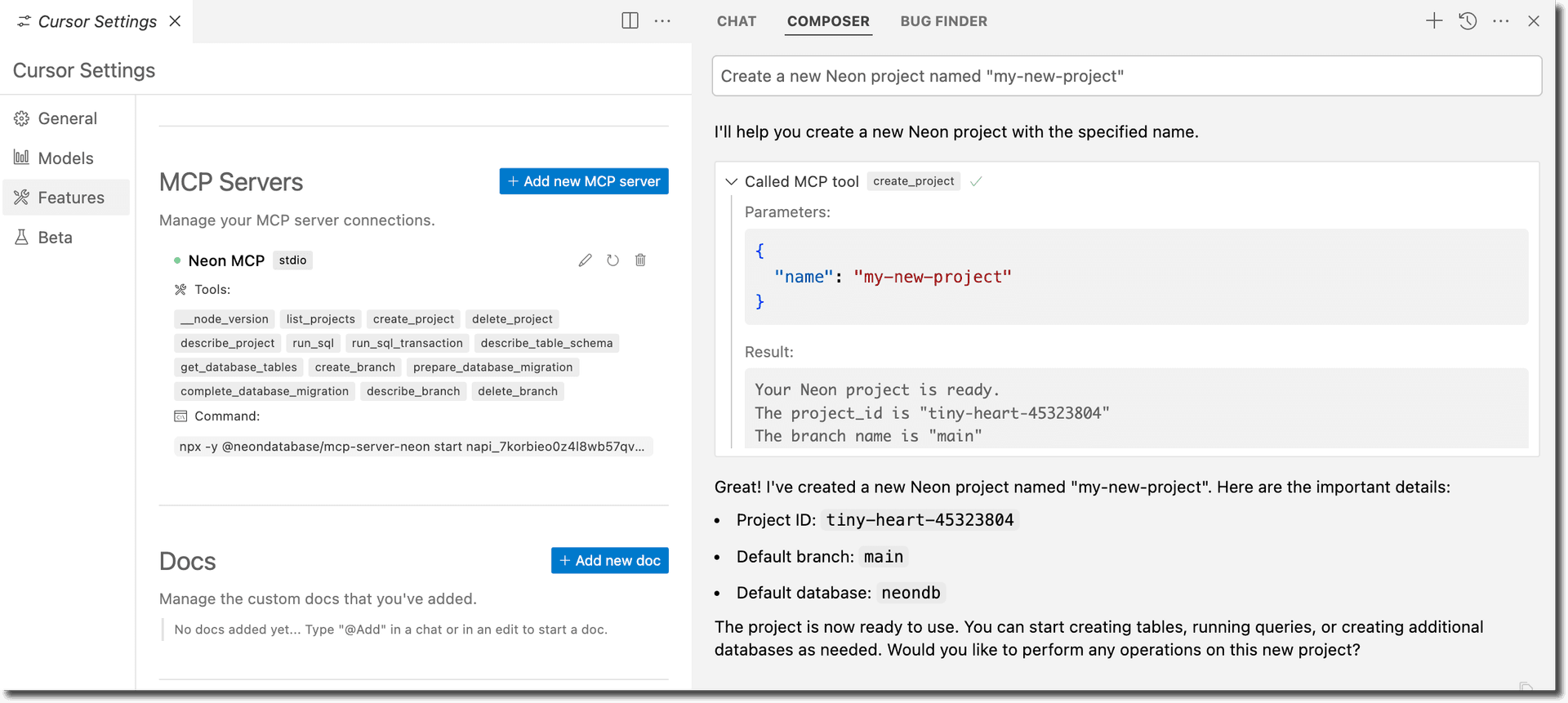Image resolution: width=1568 pixels, height=703 pixels.
Task: Open the BUG FINDER tab
Action: (x=943, y=21)
